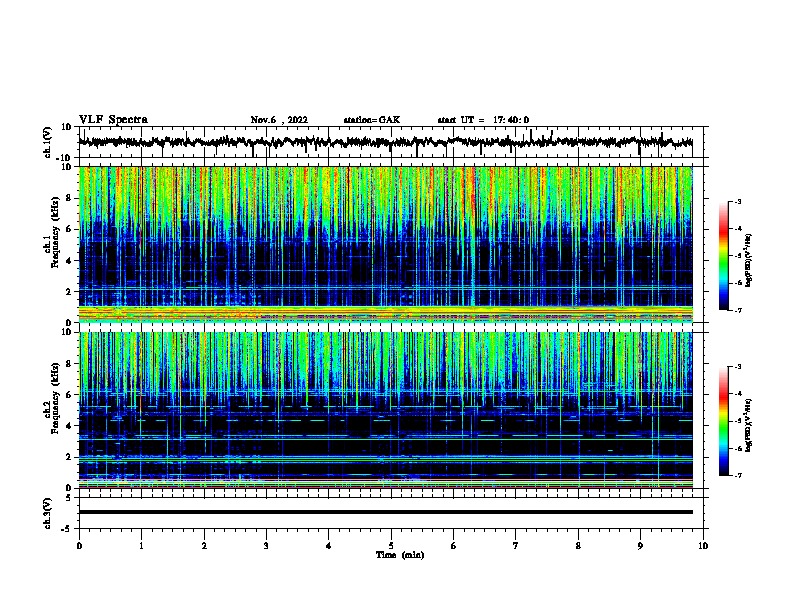This screenshot has width=792, height=612.
Task: Click time axis tick label "3"
Action: tap(266, 546)
